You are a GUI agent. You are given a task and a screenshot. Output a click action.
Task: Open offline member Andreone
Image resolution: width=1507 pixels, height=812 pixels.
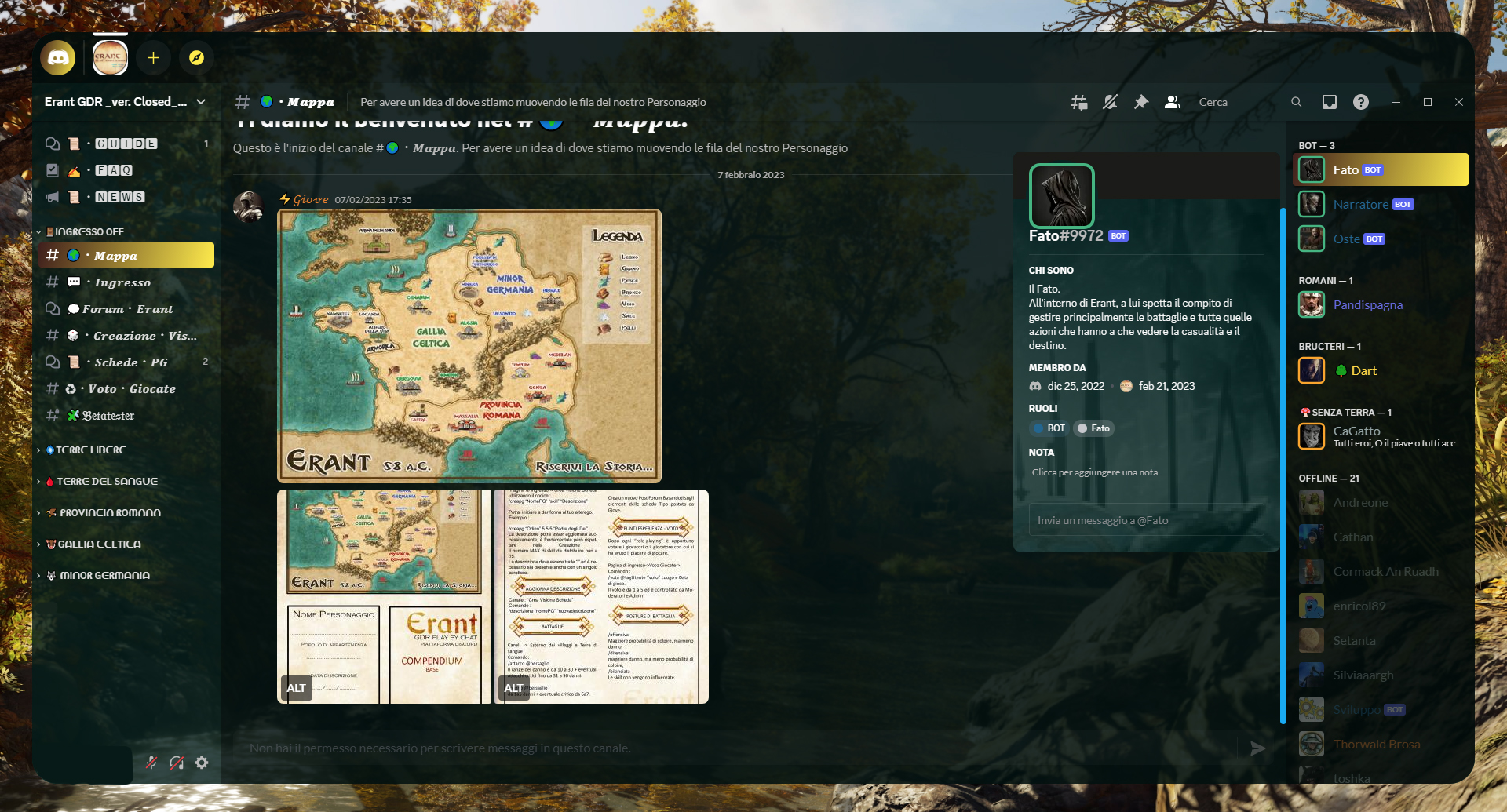coord(1380,502)
